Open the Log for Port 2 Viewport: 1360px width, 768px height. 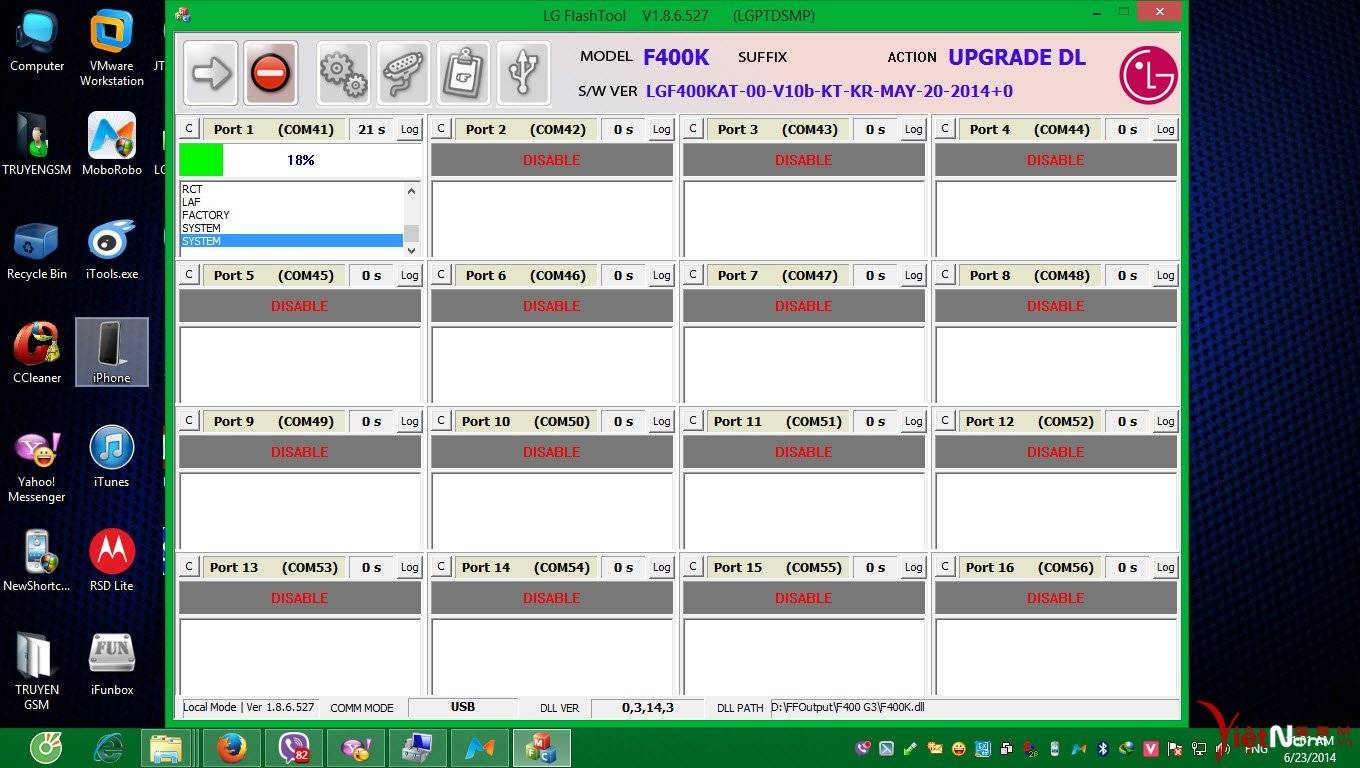pyautogui.click(x=662, y=129)
